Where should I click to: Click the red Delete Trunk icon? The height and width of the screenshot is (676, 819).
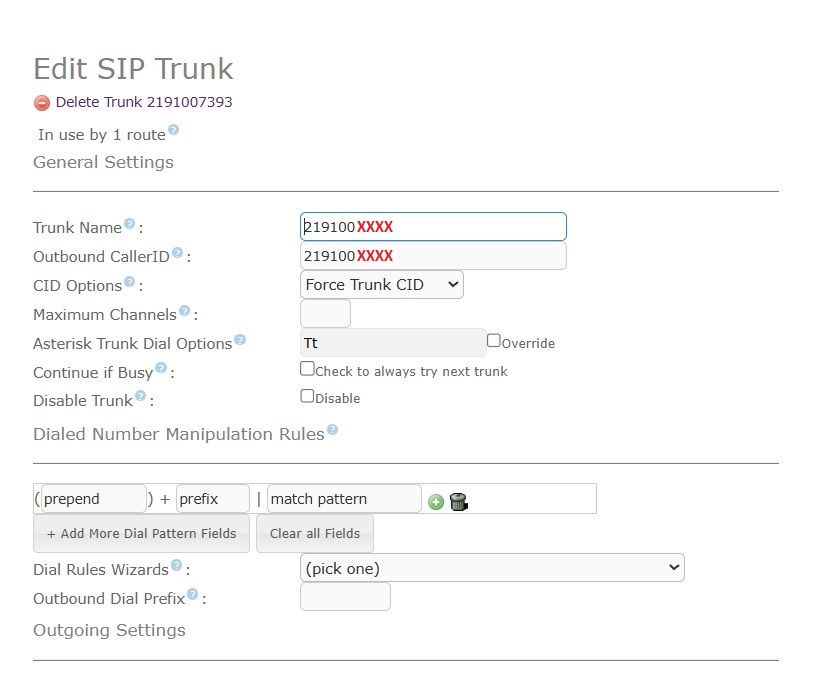coord(41,101)
